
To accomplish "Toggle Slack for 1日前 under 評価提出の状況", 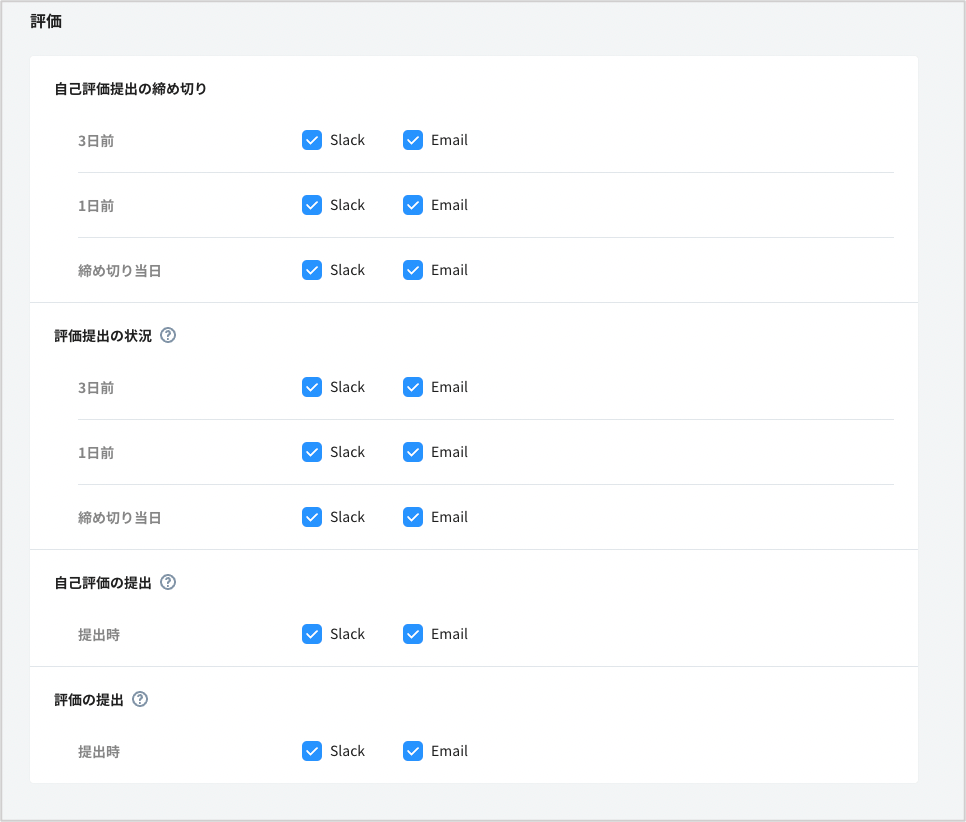I will [x=312, y=452].
